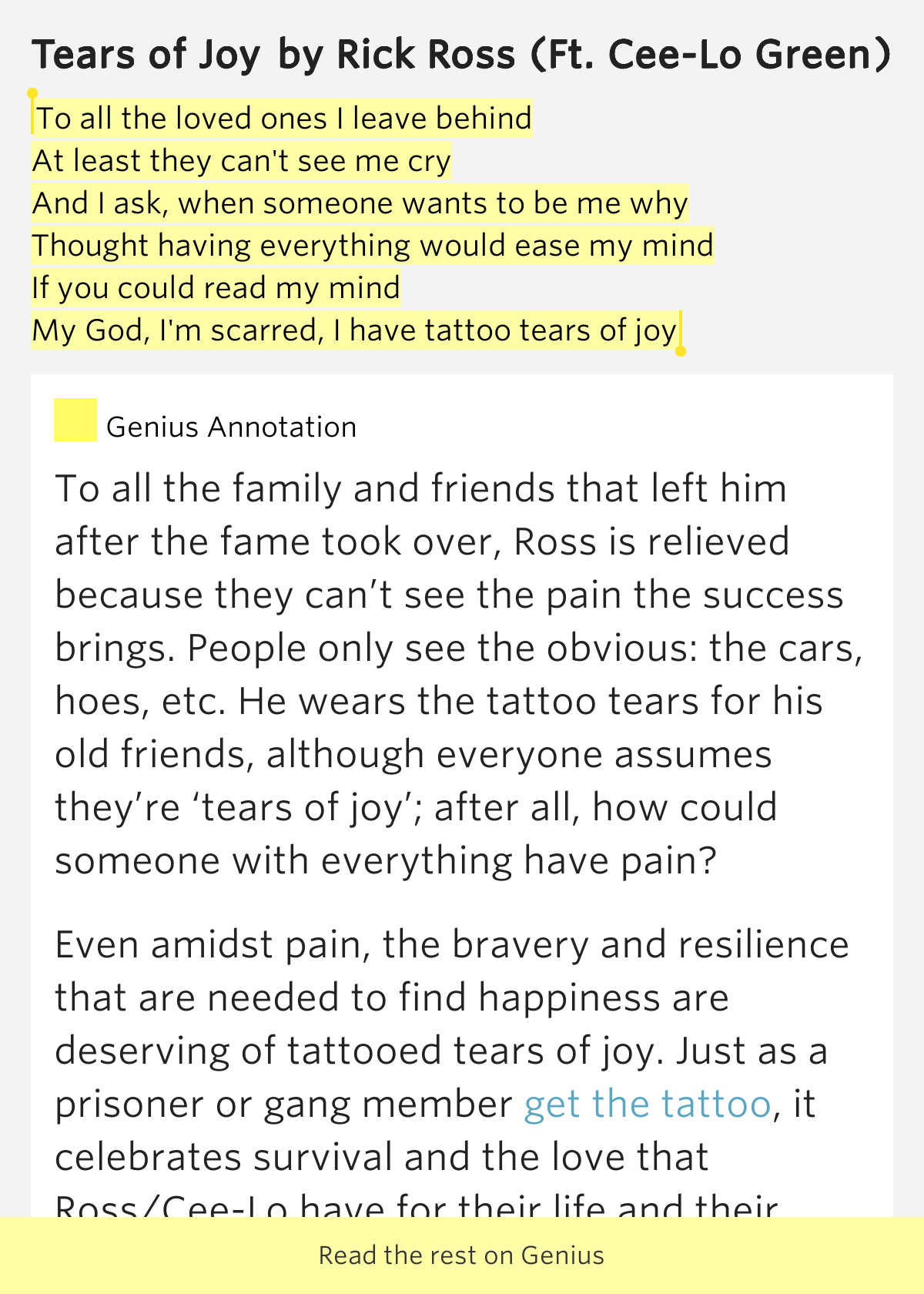Select the bottom selection handle dot

681,351
